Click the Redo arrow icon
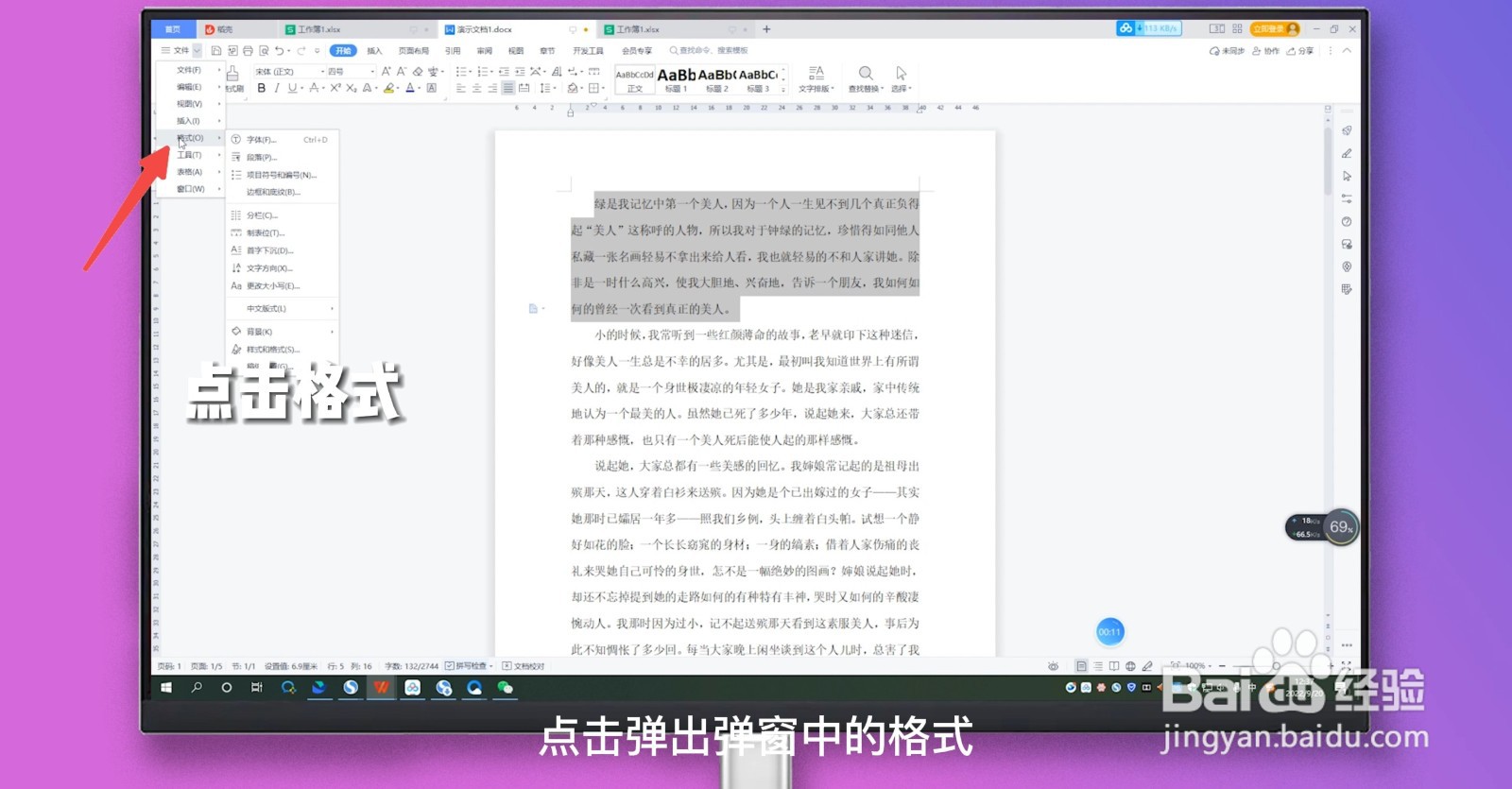The width and height of the screenshot is (1512, 789). (301, 51)
